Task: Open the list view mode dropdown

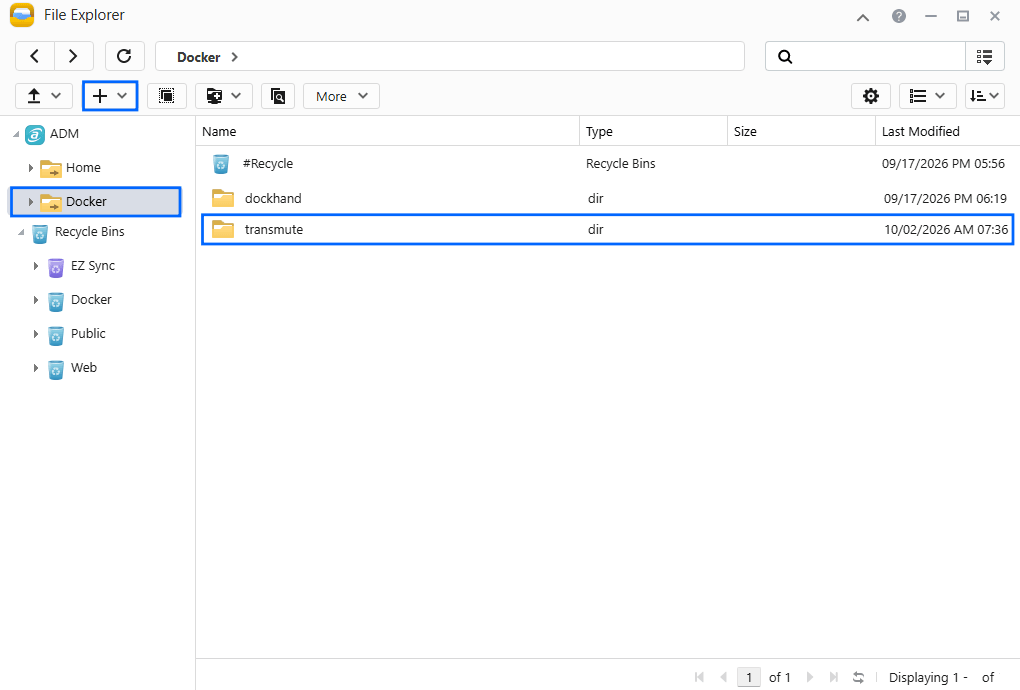Action: (927, 96)
